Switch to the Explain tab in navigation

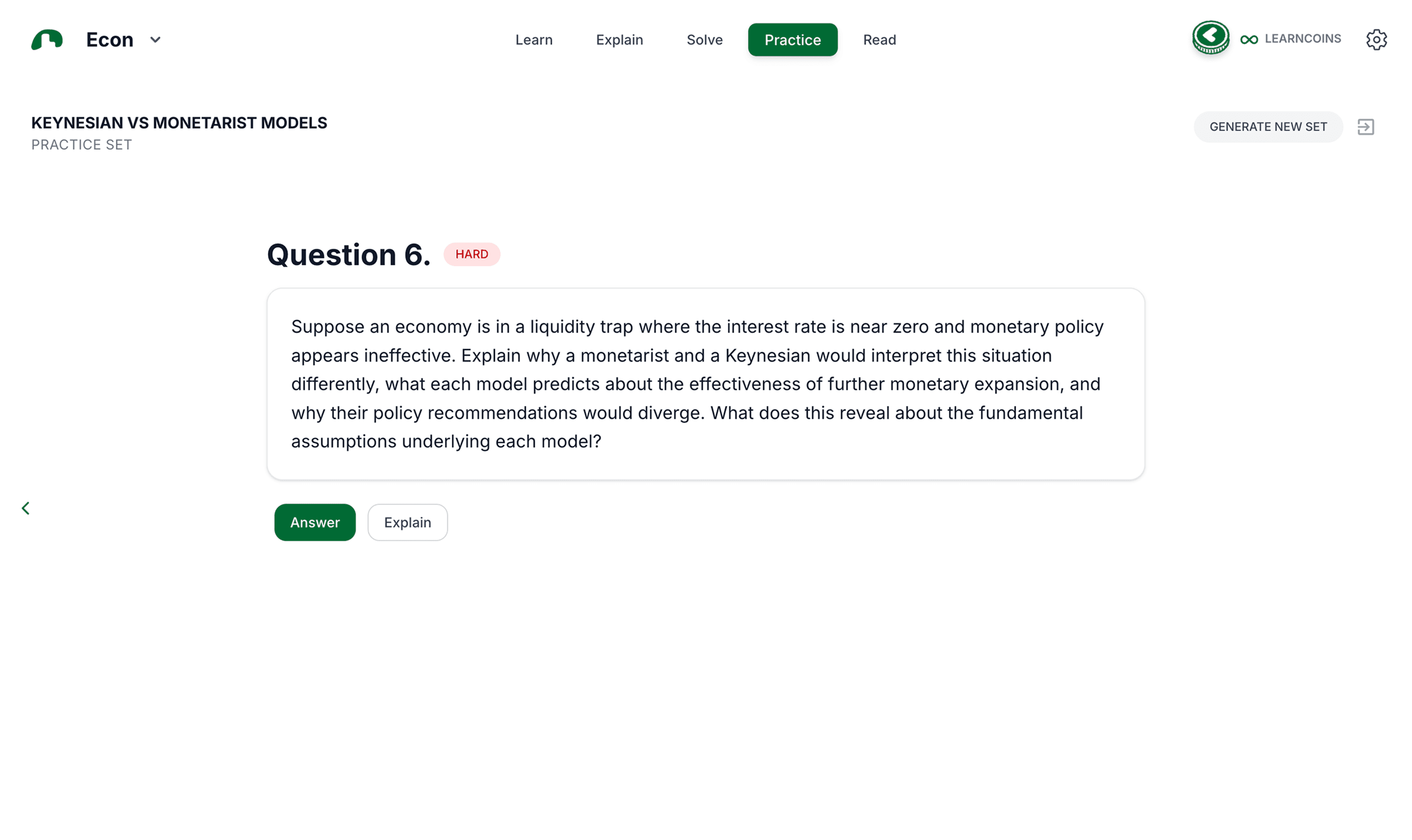[x=619, y=40]
